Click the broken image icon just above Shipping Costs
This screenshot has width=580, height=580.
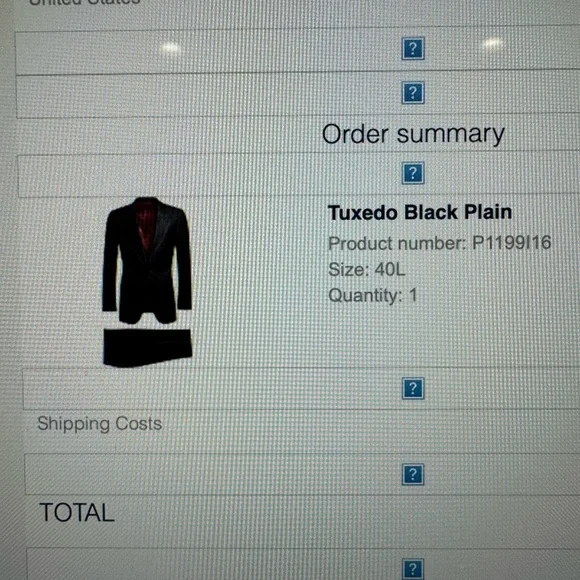click(x=413, y=388)
